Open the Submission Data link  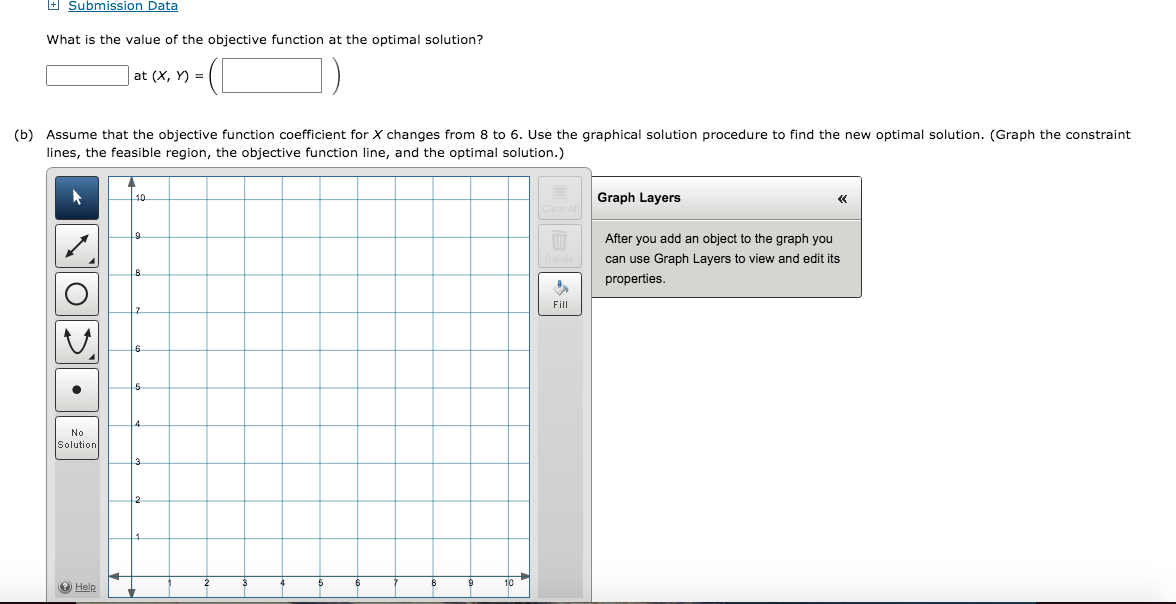point(123,6)
